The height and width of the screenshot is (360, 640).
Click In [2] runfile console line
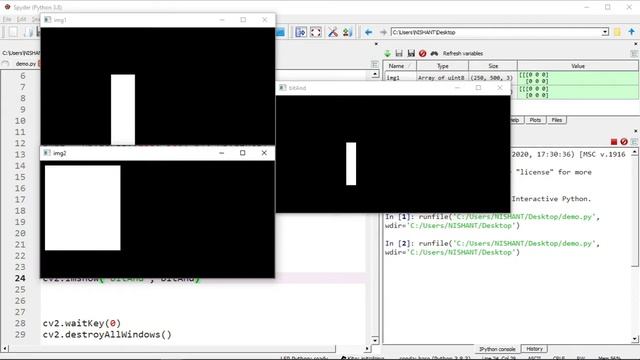(x=493, y=248)
